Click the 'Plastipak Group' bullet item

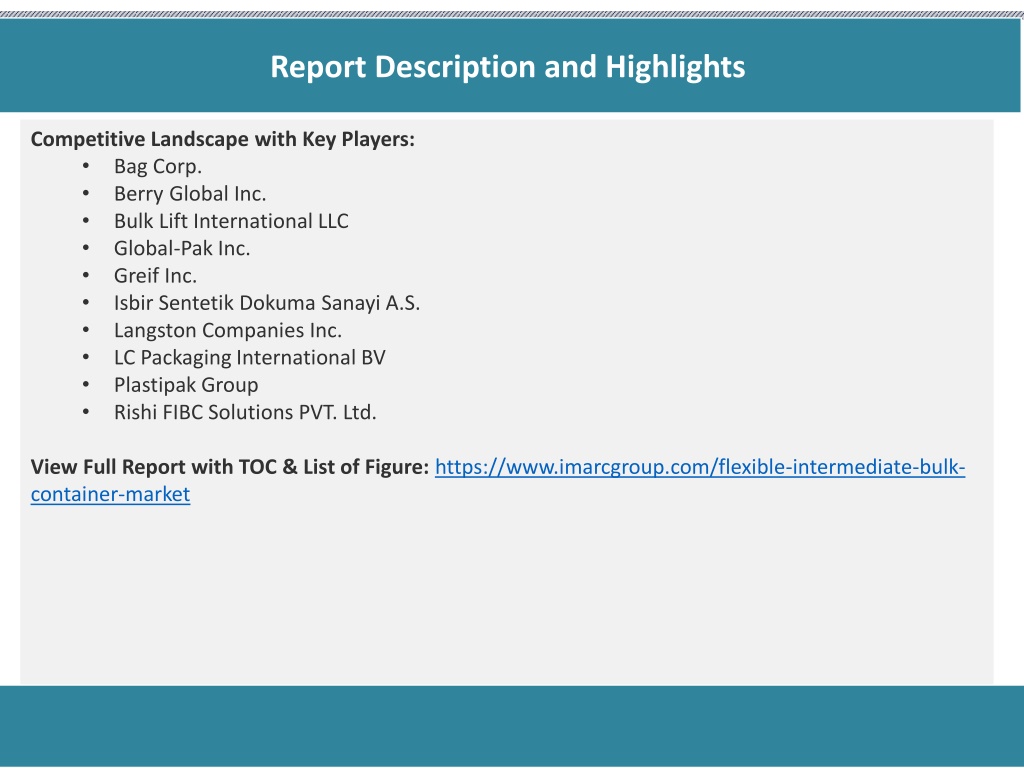coord(186,385)
